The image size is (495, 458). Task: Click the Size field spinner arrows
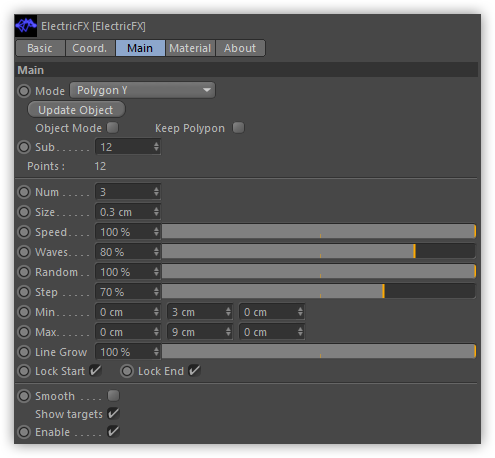[156, 212]
